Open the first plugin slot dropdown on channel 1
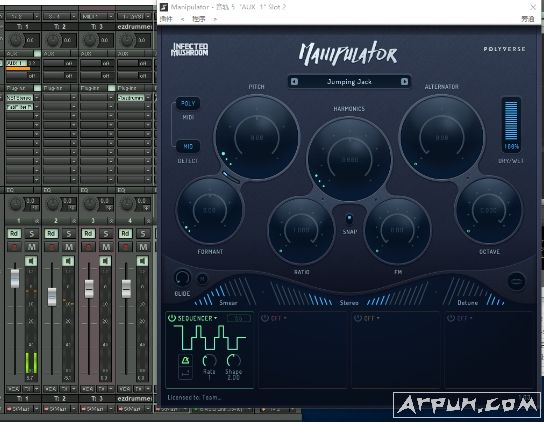 [37, 98]
